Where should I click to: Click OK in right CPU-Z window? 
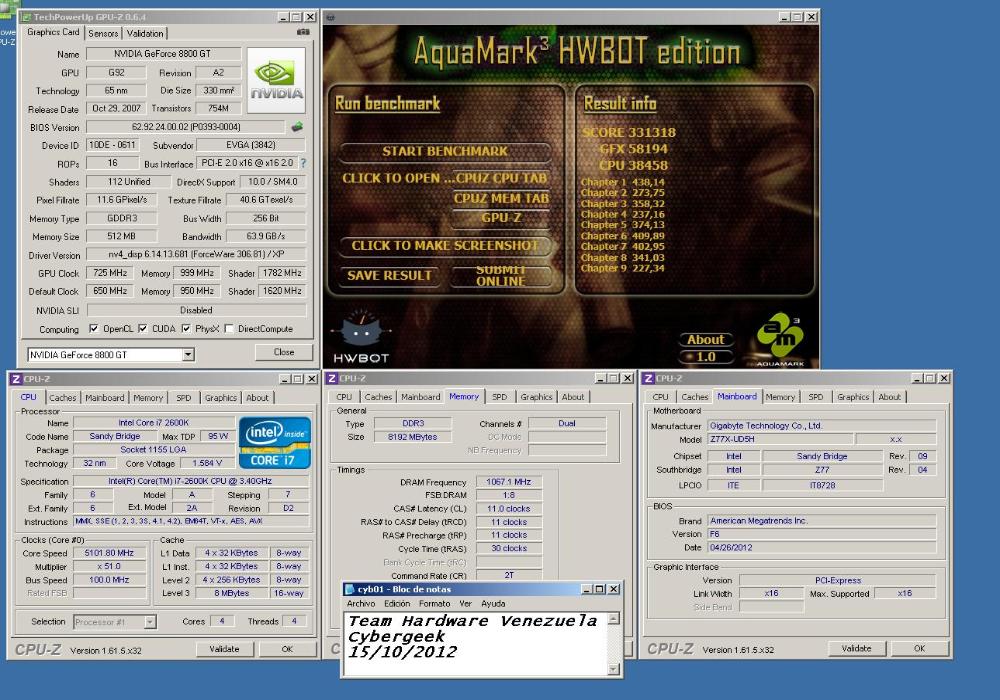point(919,648)
